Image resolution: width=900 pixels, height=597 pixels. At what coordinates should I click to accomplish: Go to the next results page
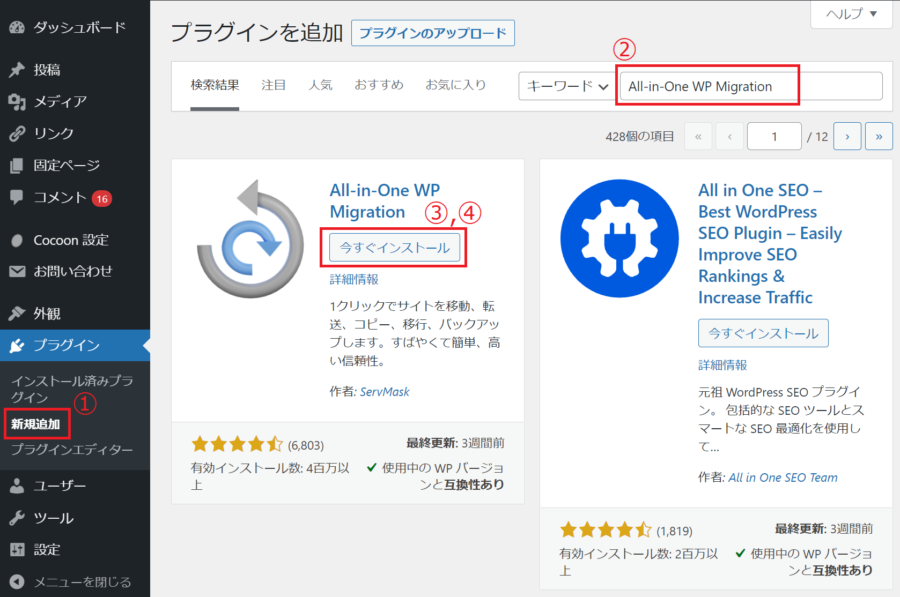point(847,137)
